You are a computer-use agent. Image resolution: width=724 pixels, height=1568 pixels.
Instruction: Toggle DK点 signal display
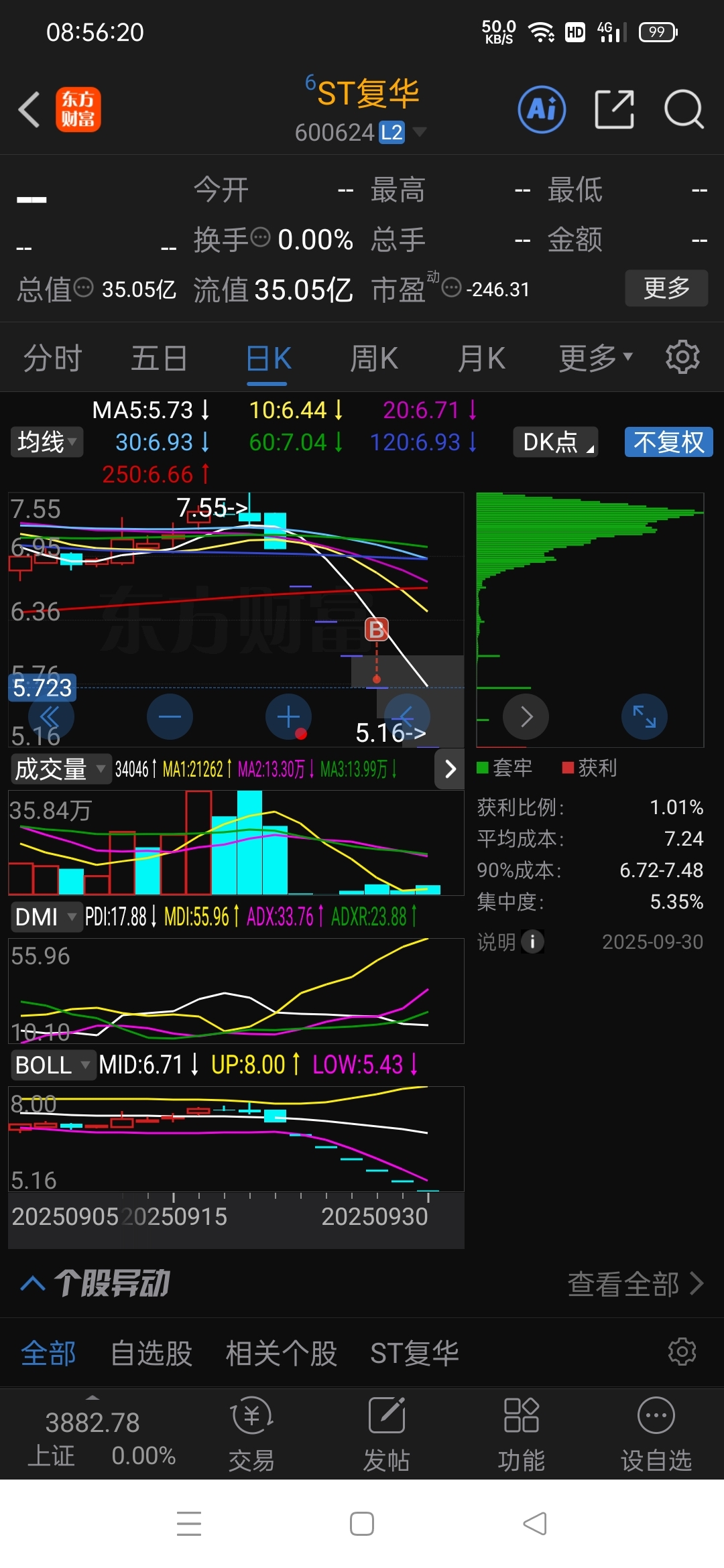[556, 442]
